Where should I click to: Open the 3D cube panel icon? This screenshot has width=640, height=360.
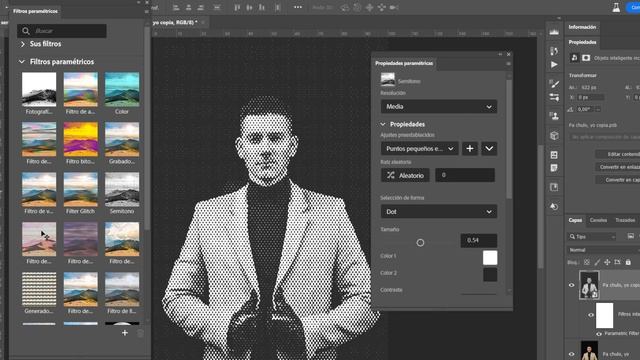554,136
